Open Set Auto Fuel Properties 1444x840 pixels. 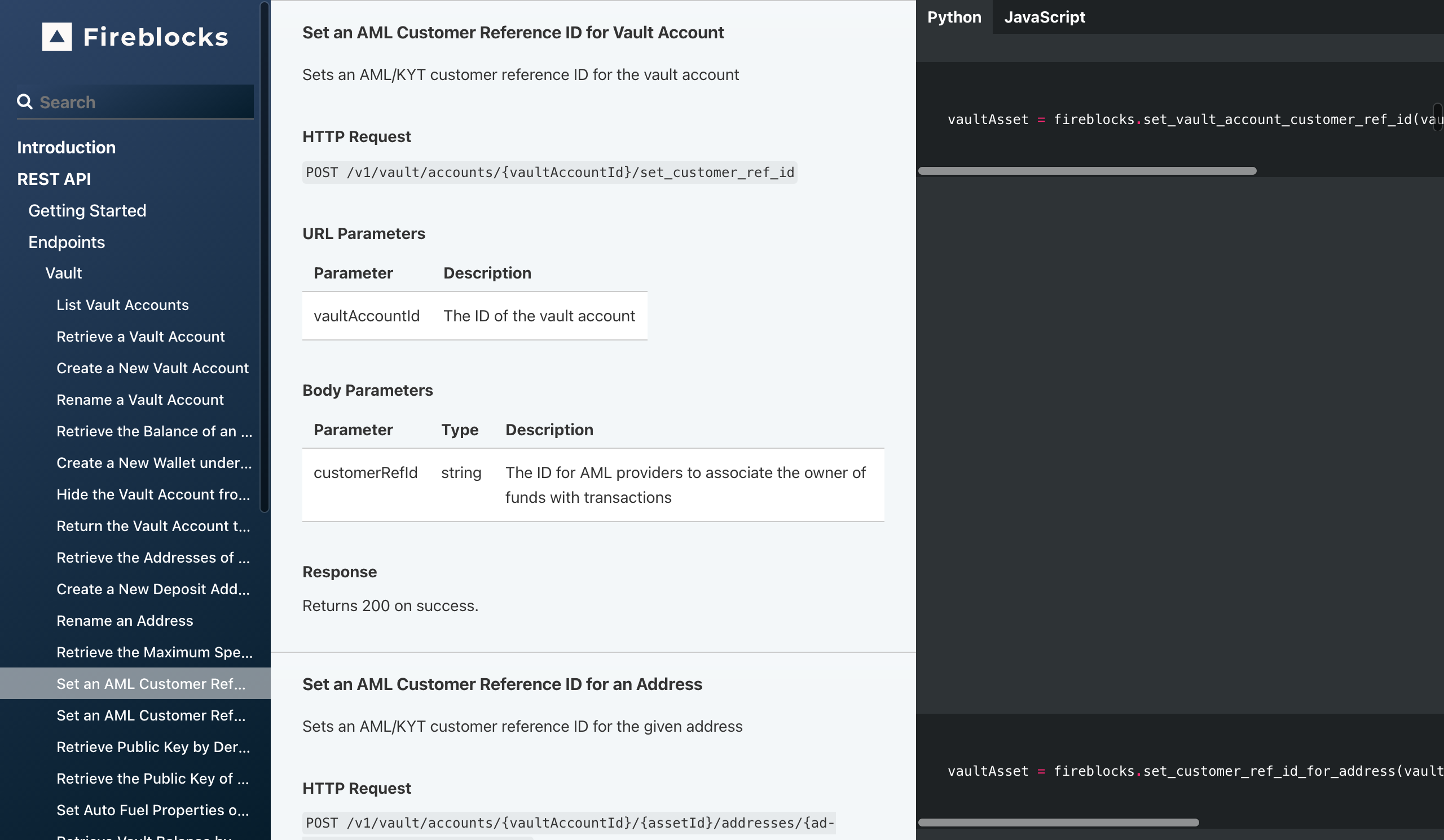[152, 810]
